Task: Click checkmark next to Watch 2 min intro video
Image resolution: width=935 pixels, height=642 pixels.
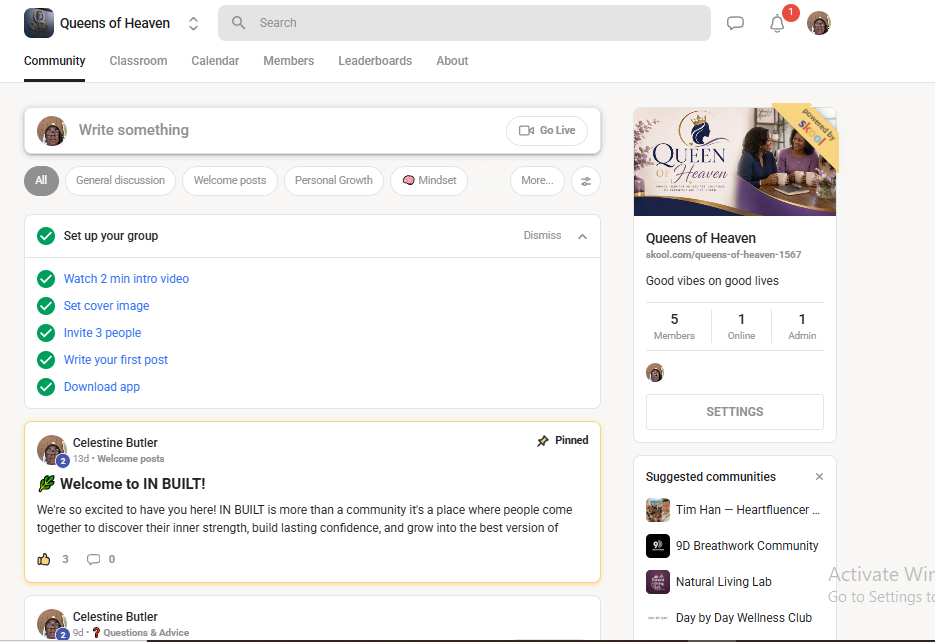Action: click(46, 279)
